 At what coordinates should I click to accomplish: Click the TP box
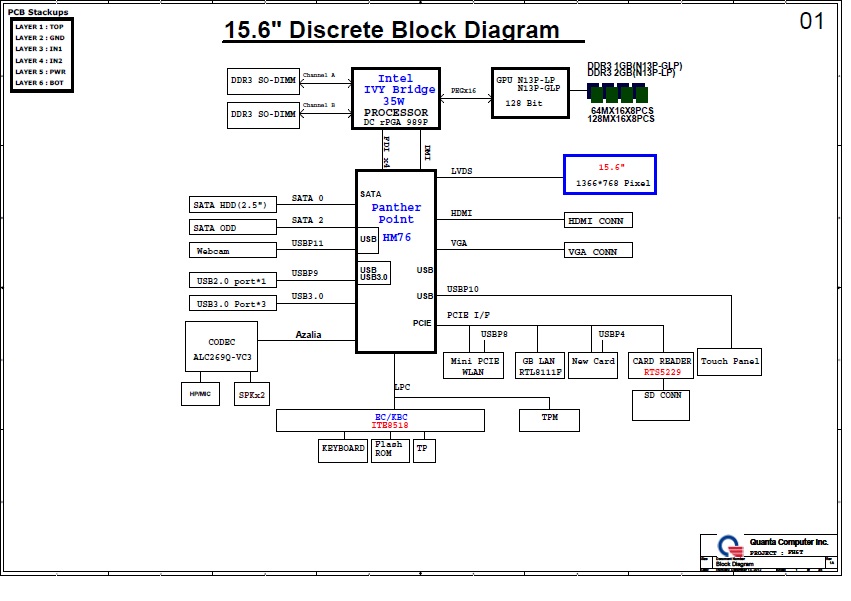point(424,451)
